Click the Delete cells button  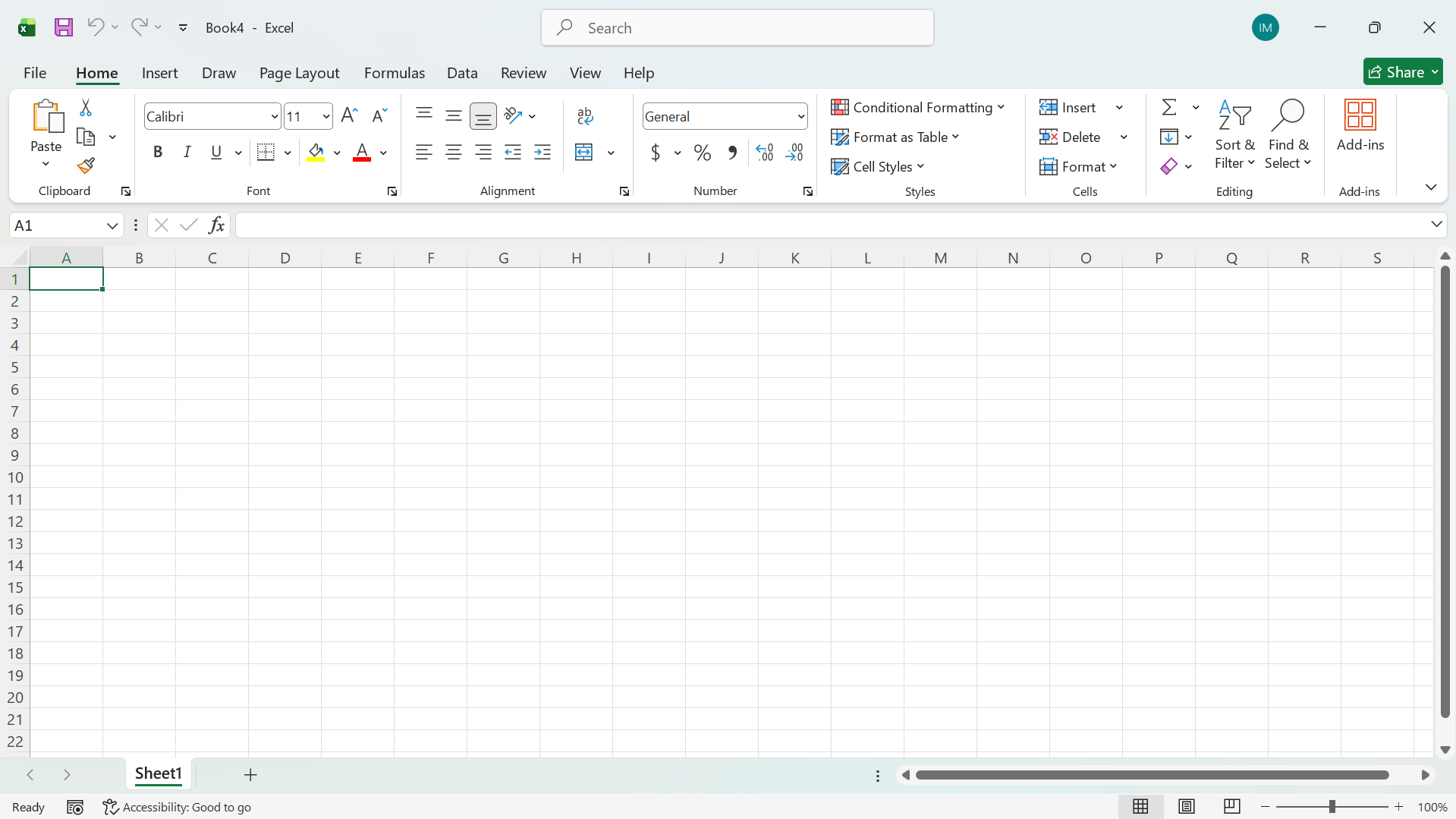1071,137
